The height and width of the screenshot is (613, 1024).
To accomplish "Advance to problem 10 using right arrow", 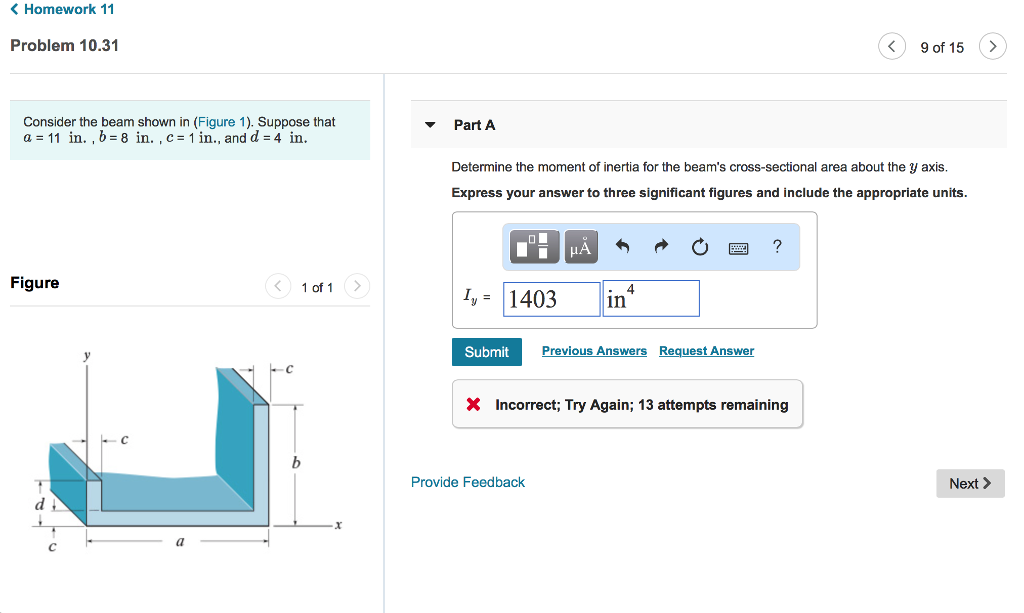I will (992, 46).
